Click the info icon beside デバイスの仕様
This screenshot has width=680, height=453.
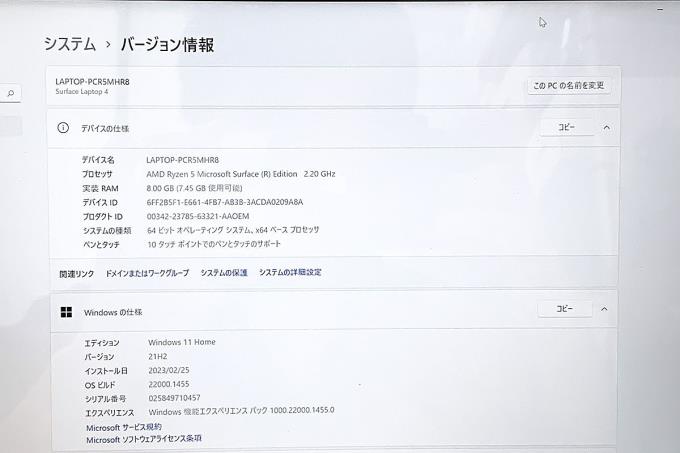click(63, 127)
